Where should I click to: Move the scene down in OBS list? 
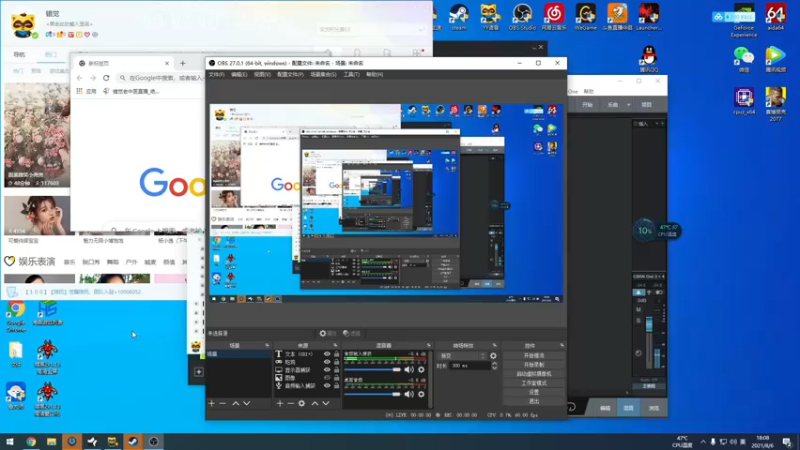[247, 404]
